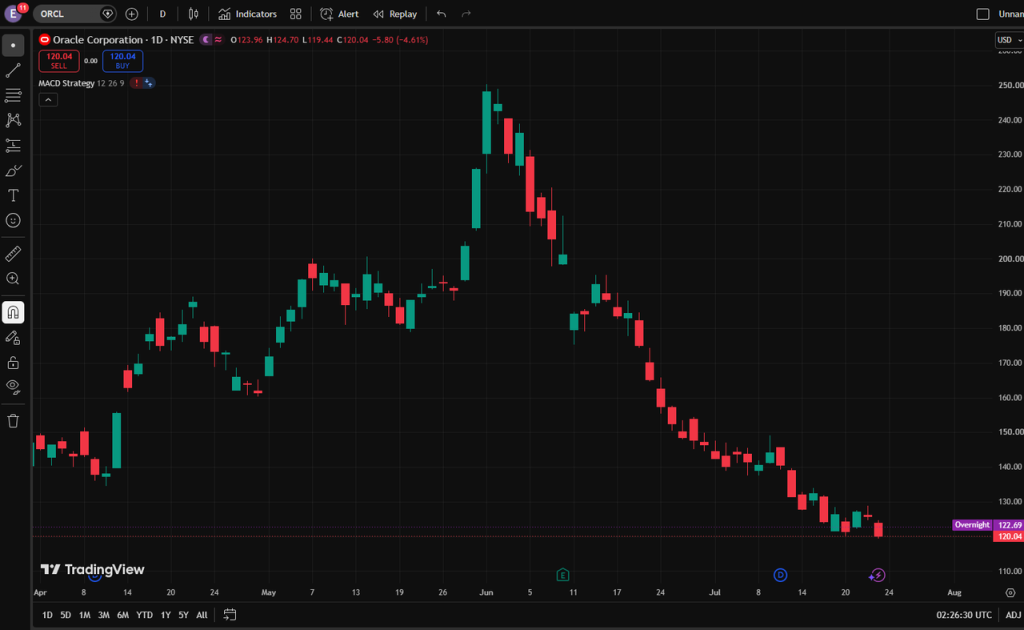This screenshot has height=630, width=1024.
Task: Click the extended hours moon icon
Action: (206, 40)
